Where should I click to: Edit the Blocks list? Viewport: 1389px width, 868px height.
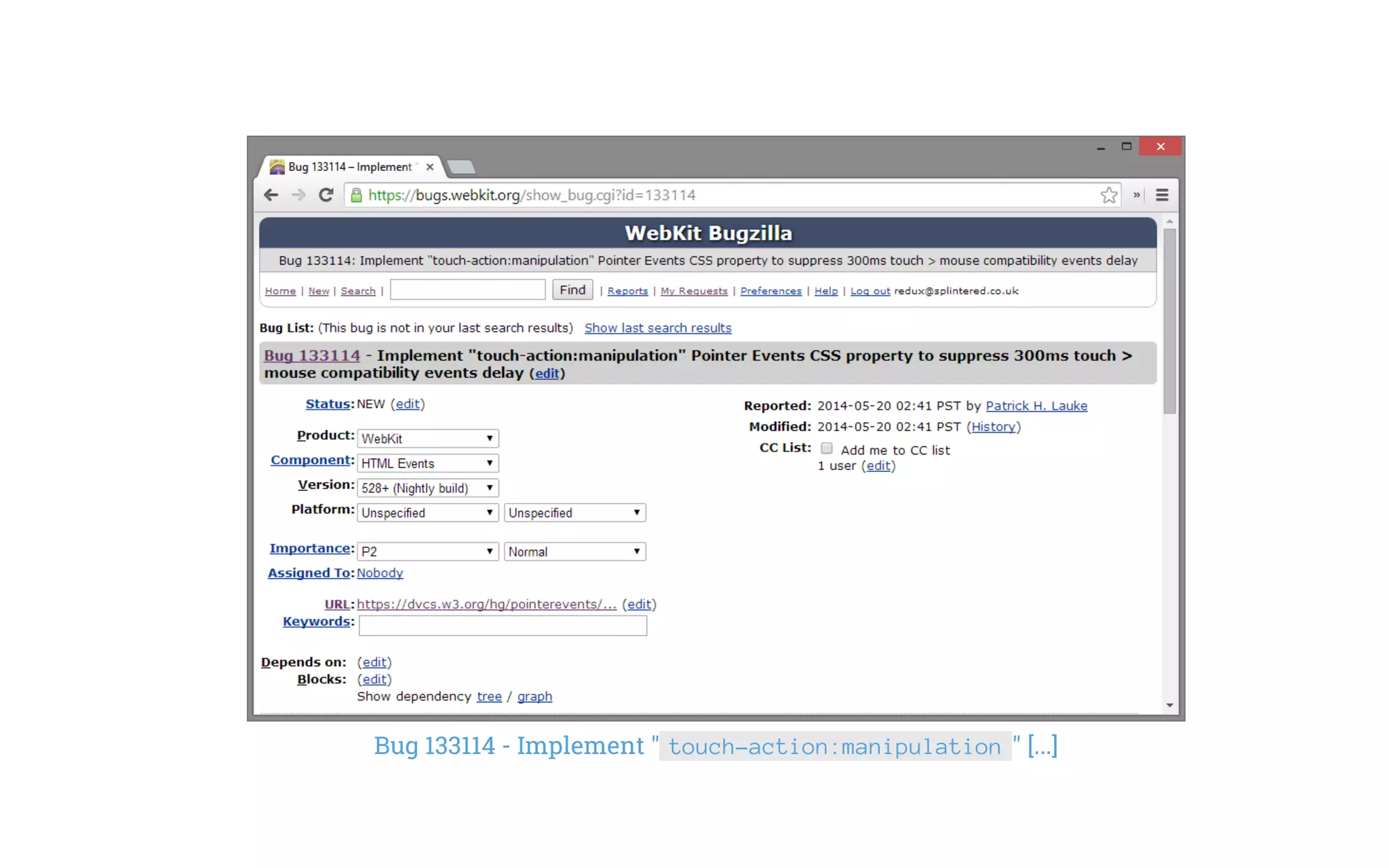click(374, 679)
